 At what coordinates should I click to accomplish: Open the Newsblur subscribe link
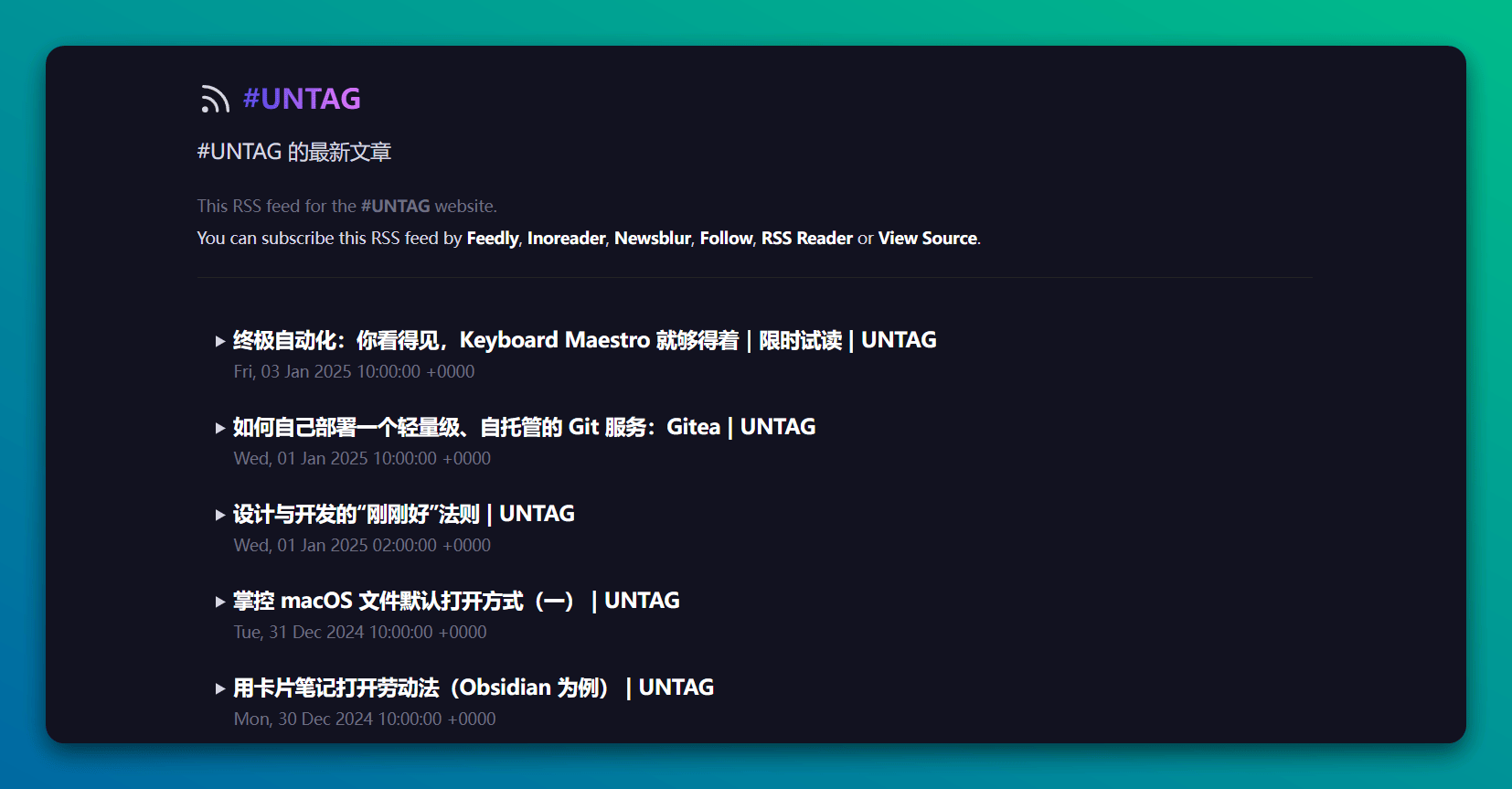point(653,239)
